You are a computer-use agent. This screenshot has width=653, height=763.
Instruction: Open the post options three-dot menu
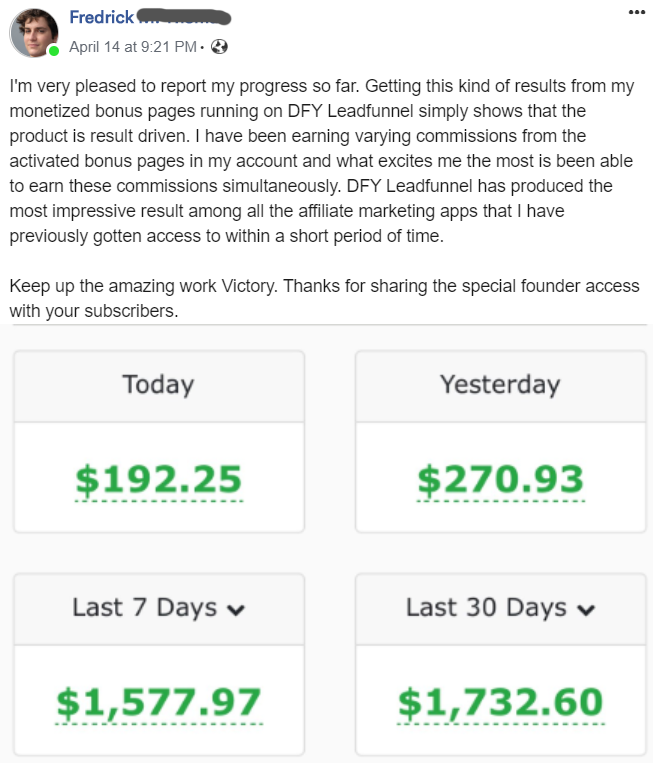(x=637, y=12)
